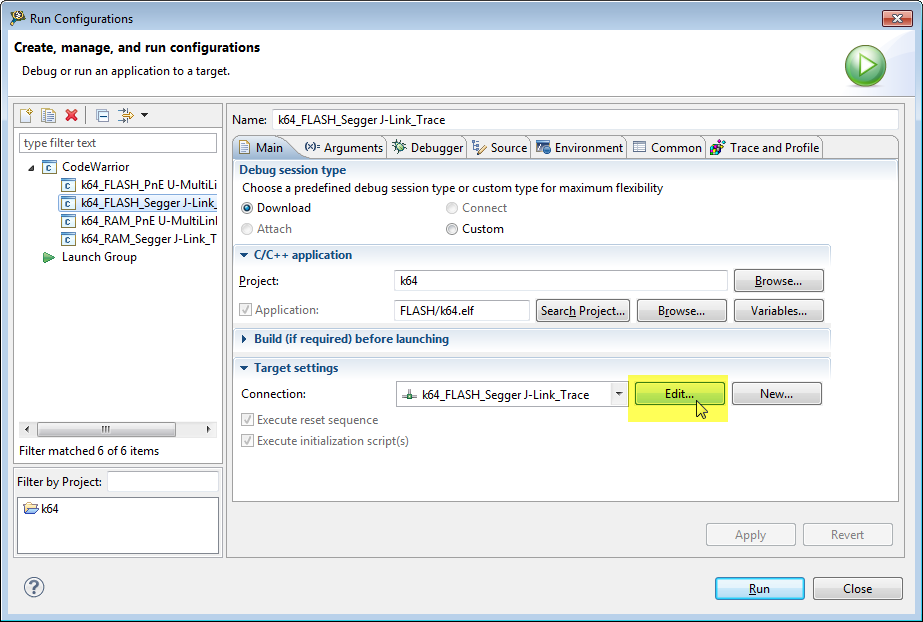This screenshot has height=622, width=923.
Task: Open the filter toolbar dropdown arrow
Action: (144, 116)
